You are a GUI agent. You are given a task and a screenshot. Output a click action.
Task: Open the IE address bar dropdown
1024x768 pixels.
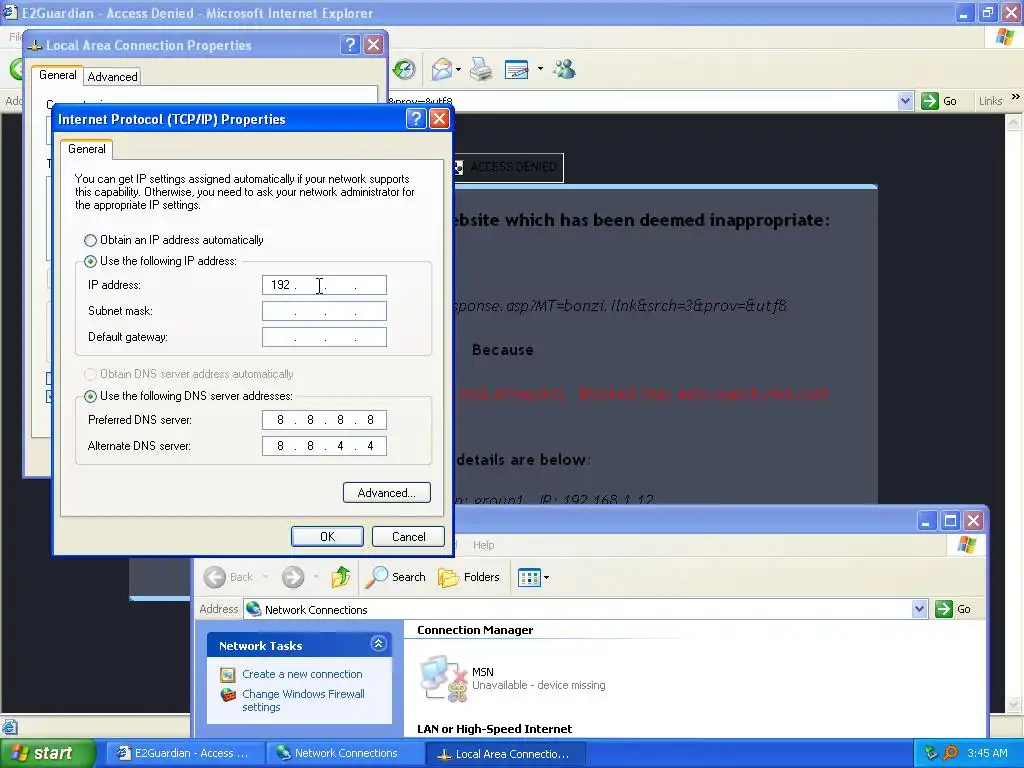[905, 101]
